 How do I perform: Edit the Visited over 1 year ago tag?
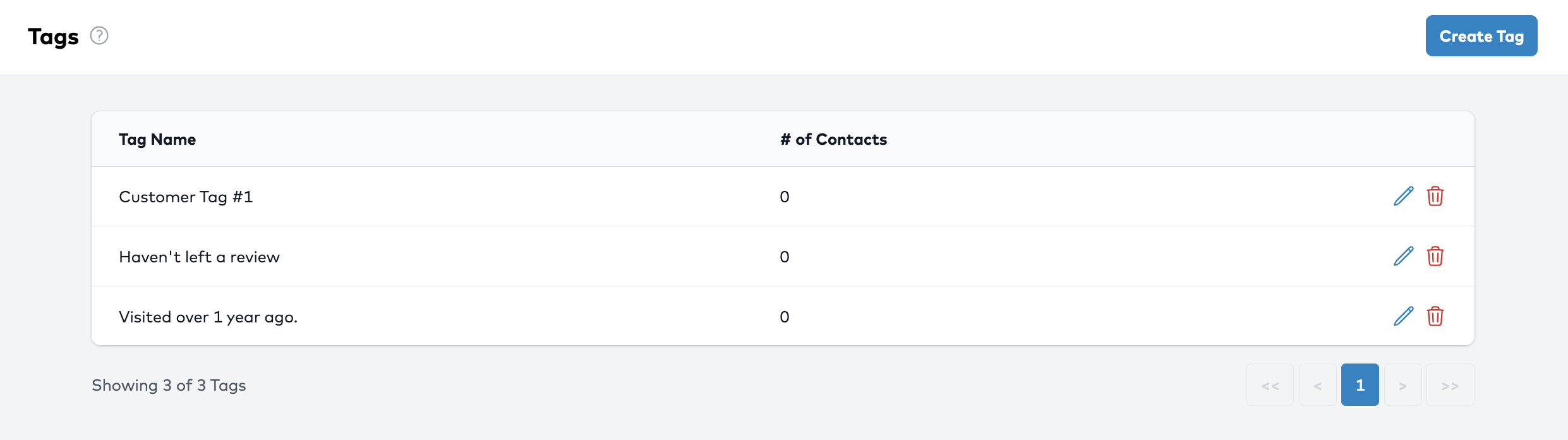[x=1403, y=316]
